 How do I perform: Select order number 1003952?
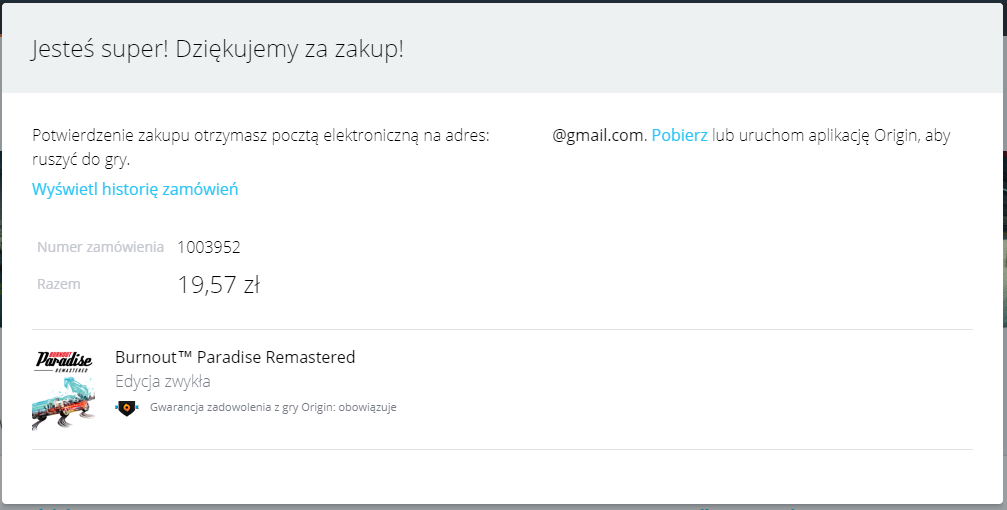click(209, 247)
